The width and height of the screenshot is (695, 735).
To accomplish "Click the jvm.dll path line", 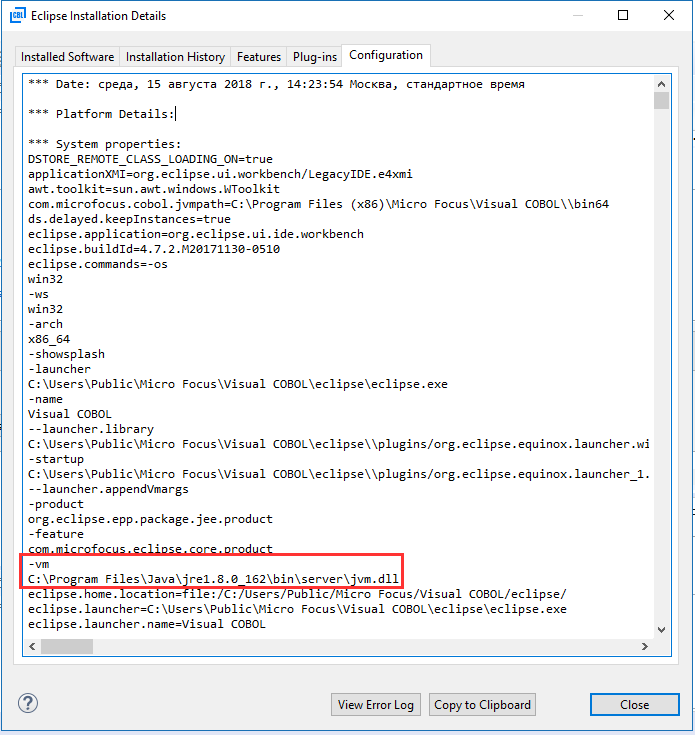I will click(213, 579).
